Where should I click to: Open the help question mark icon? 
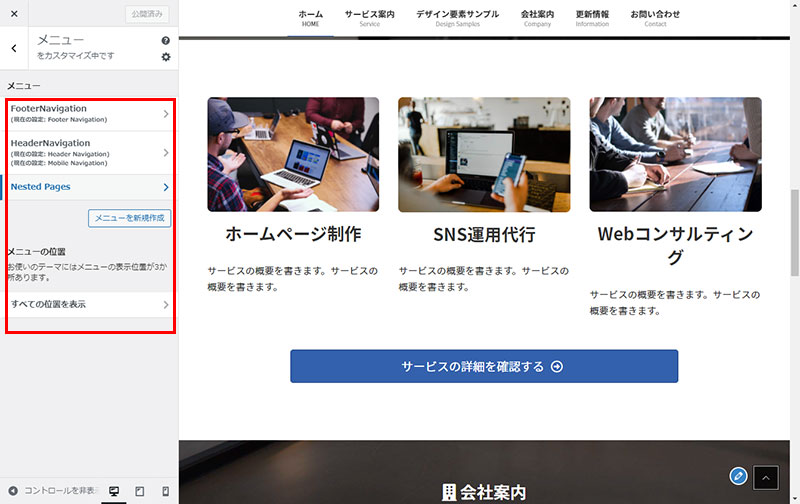point(166,41)
